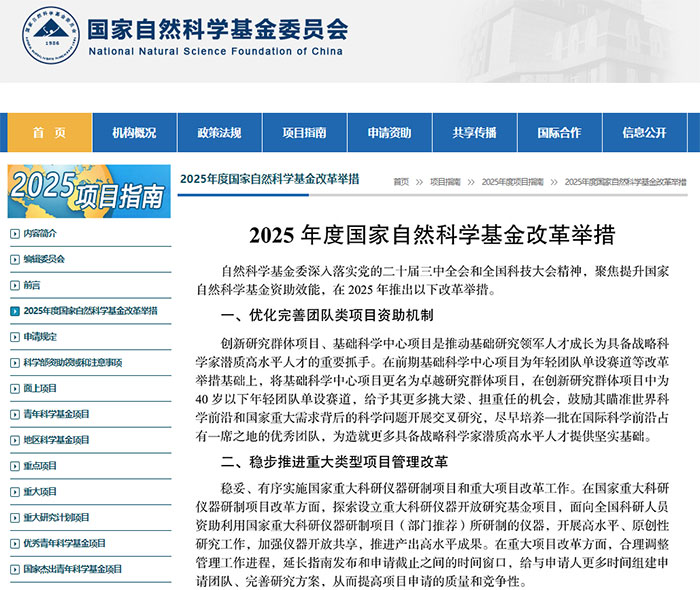Click the arrow icon beside 前言
Viewport: 700px width, 590px height.
click(x=15, y=285)
